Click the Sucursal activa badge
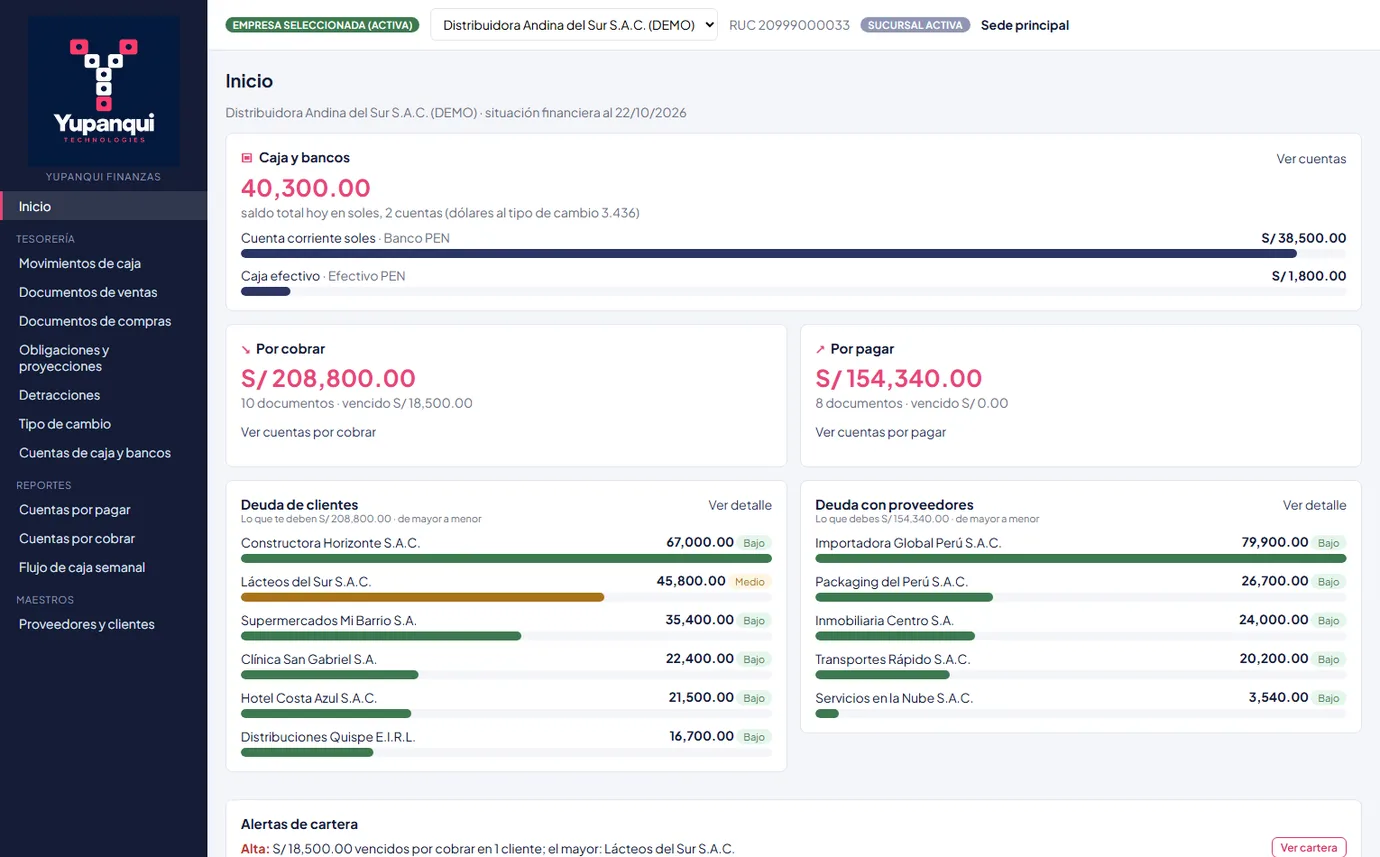 pos(915,25)
